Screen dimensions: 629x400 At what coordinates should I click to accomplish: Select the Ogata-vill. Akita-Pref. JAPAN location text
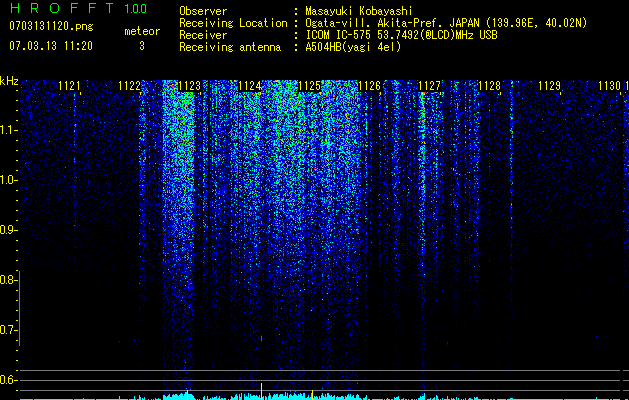446,23
